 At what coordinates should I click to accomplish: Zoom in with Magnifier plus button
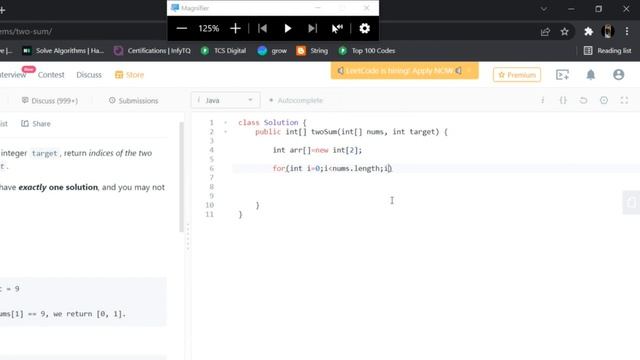point(235,29)
